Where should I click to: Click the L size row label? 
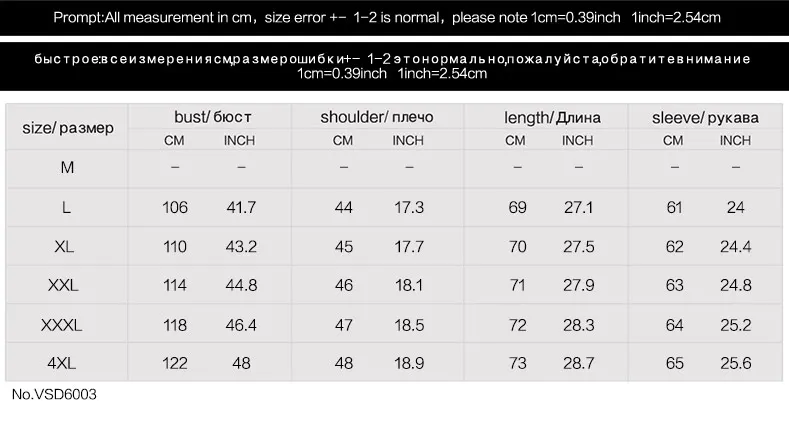click(66, 207)
